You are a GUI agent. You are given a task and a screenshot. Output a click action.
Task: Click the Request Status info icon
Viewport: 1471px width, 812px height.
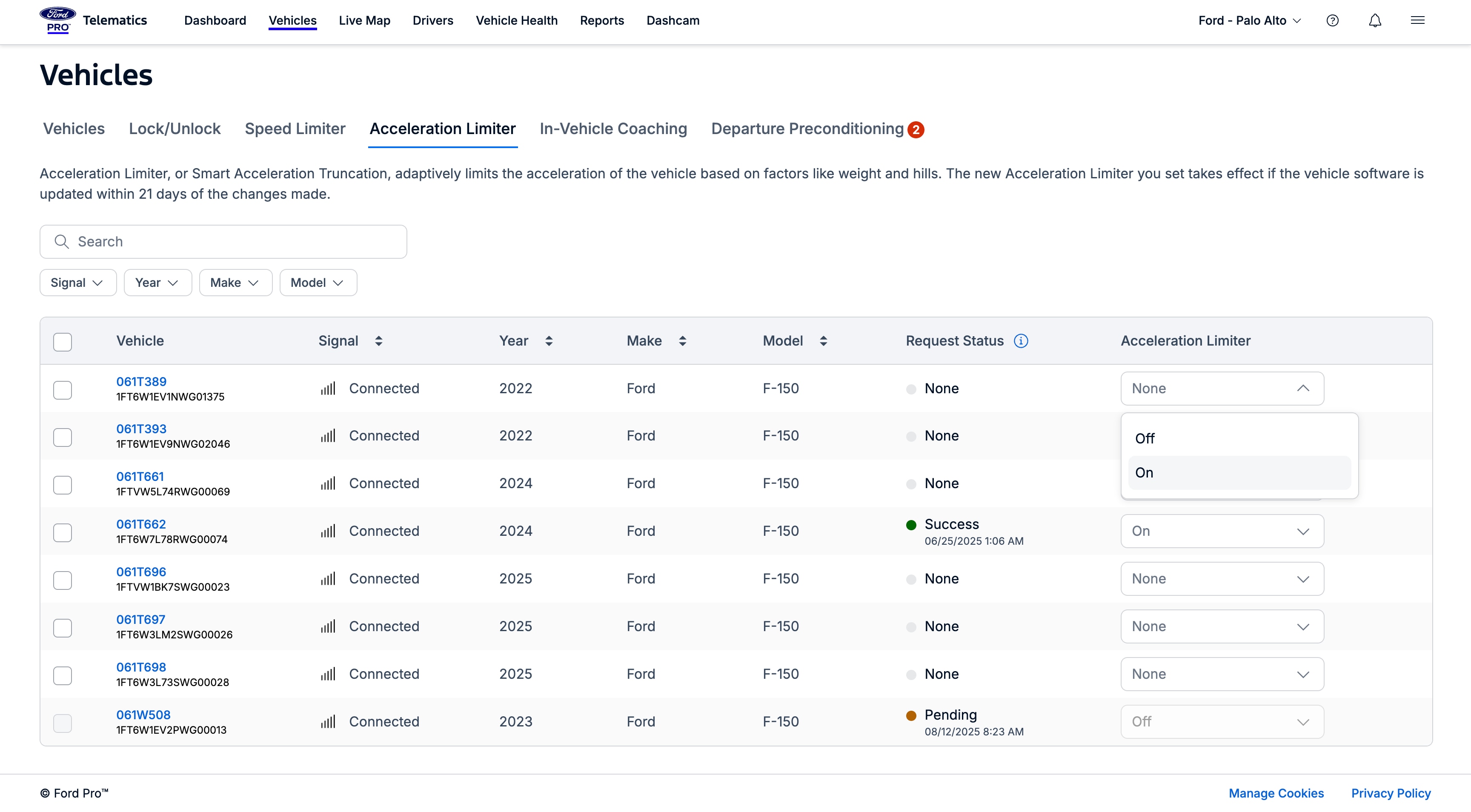click(x=1021, y=341)
